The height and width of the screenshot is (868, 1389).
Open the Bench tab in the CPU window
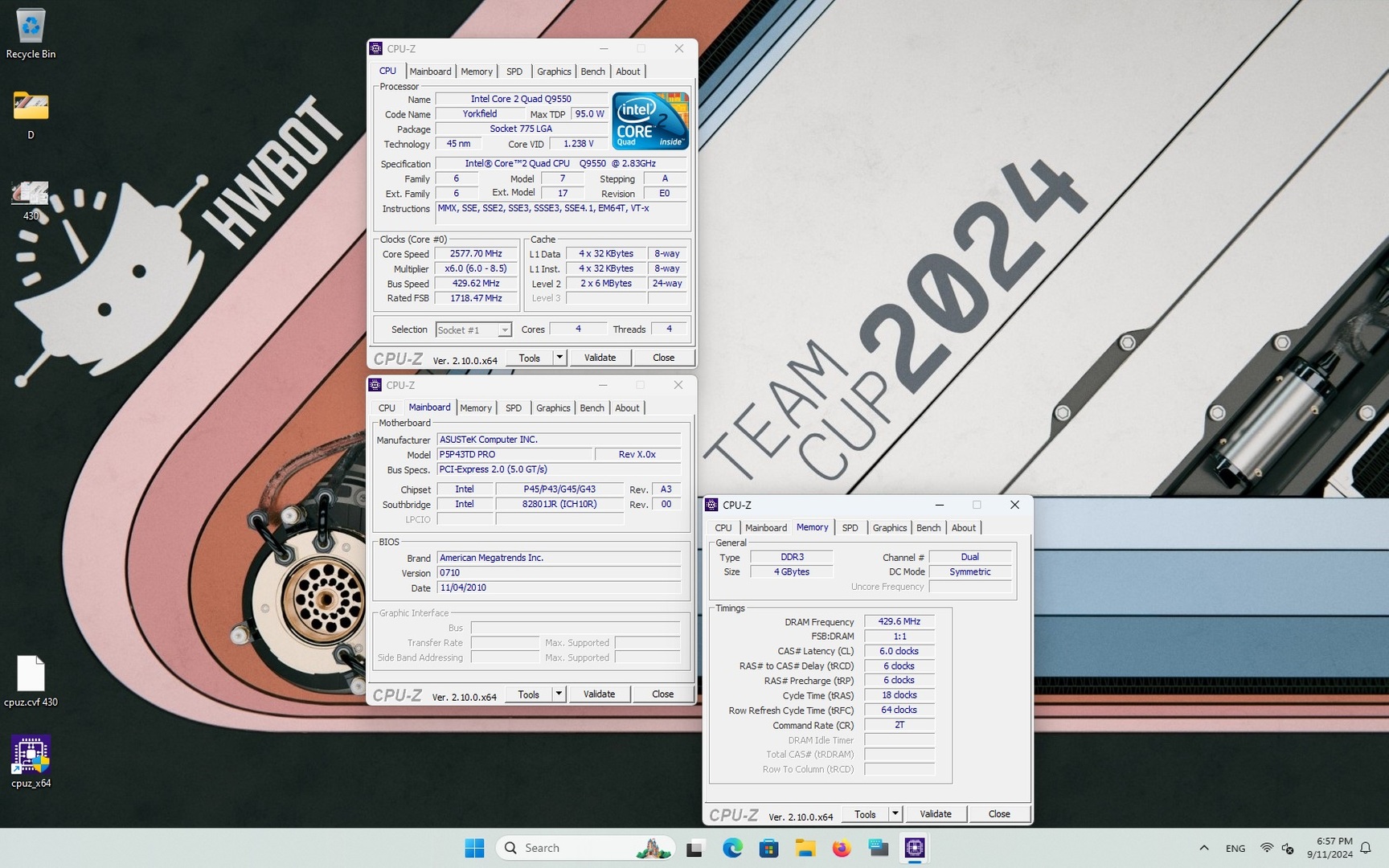[593, 72]
